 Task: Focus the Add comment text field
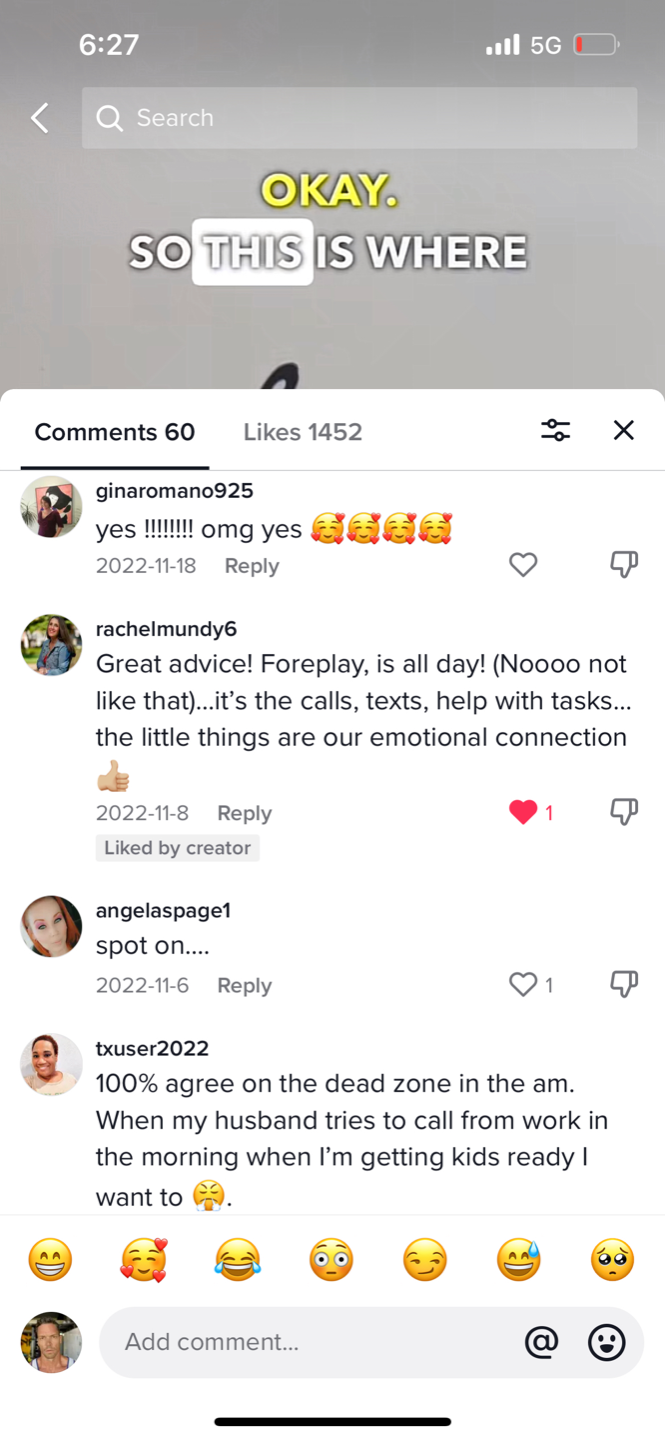(x=310, y=1342)
